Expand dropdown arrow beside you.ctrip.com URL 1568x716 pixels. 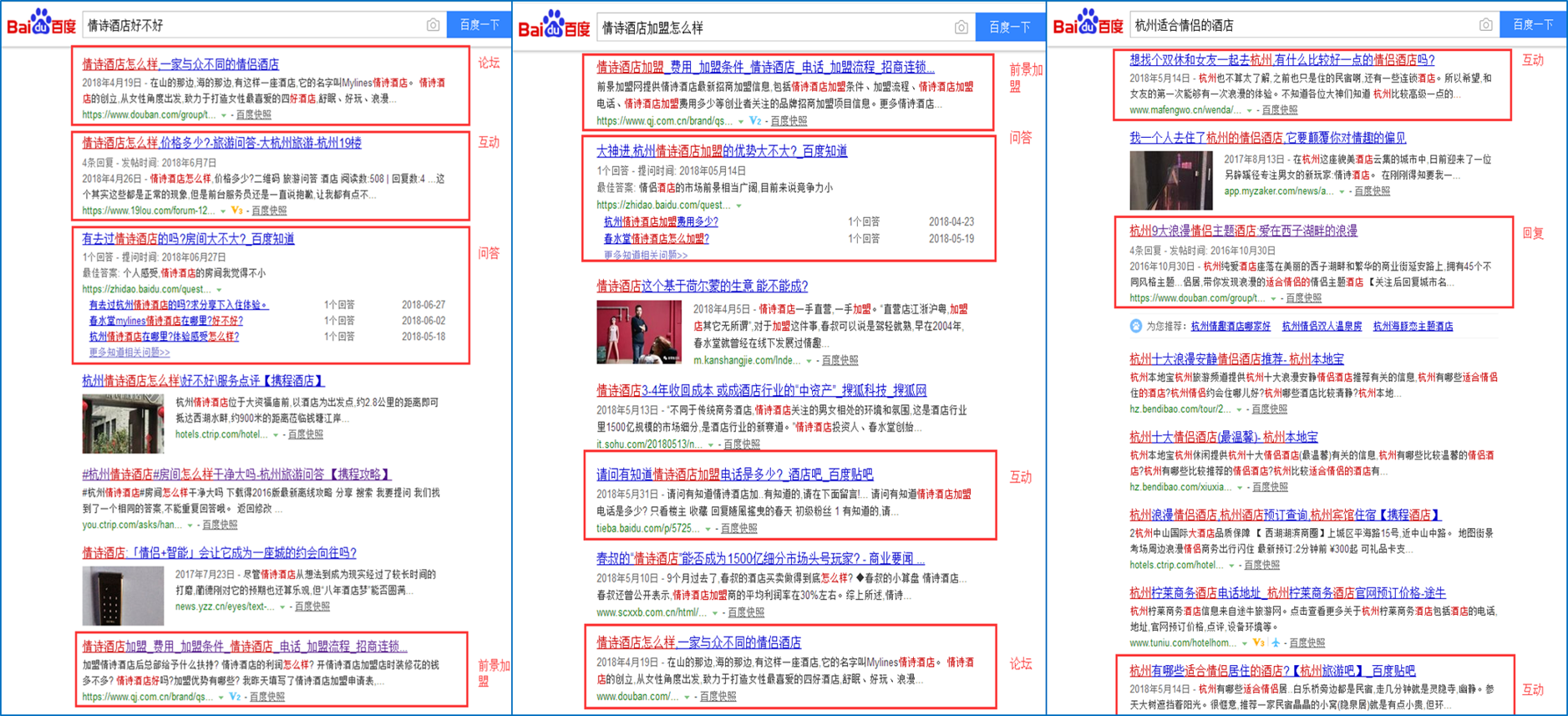pyautogui.click(x=190, y=525)
